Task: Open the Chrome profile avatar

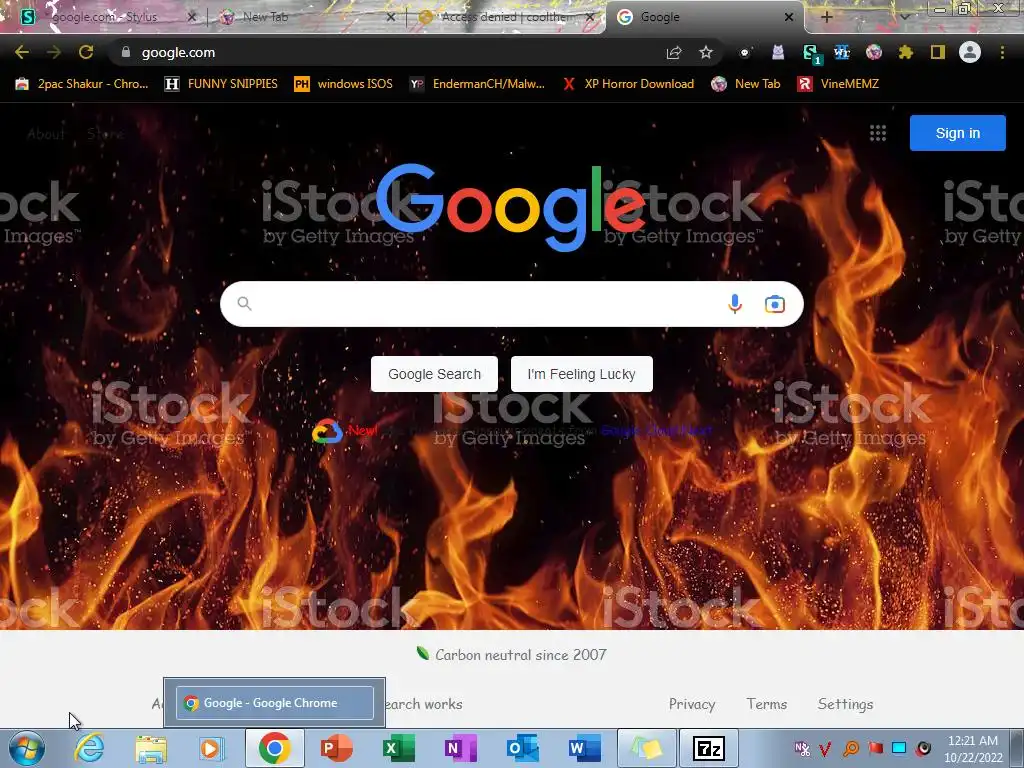Action: pos(970,52)
